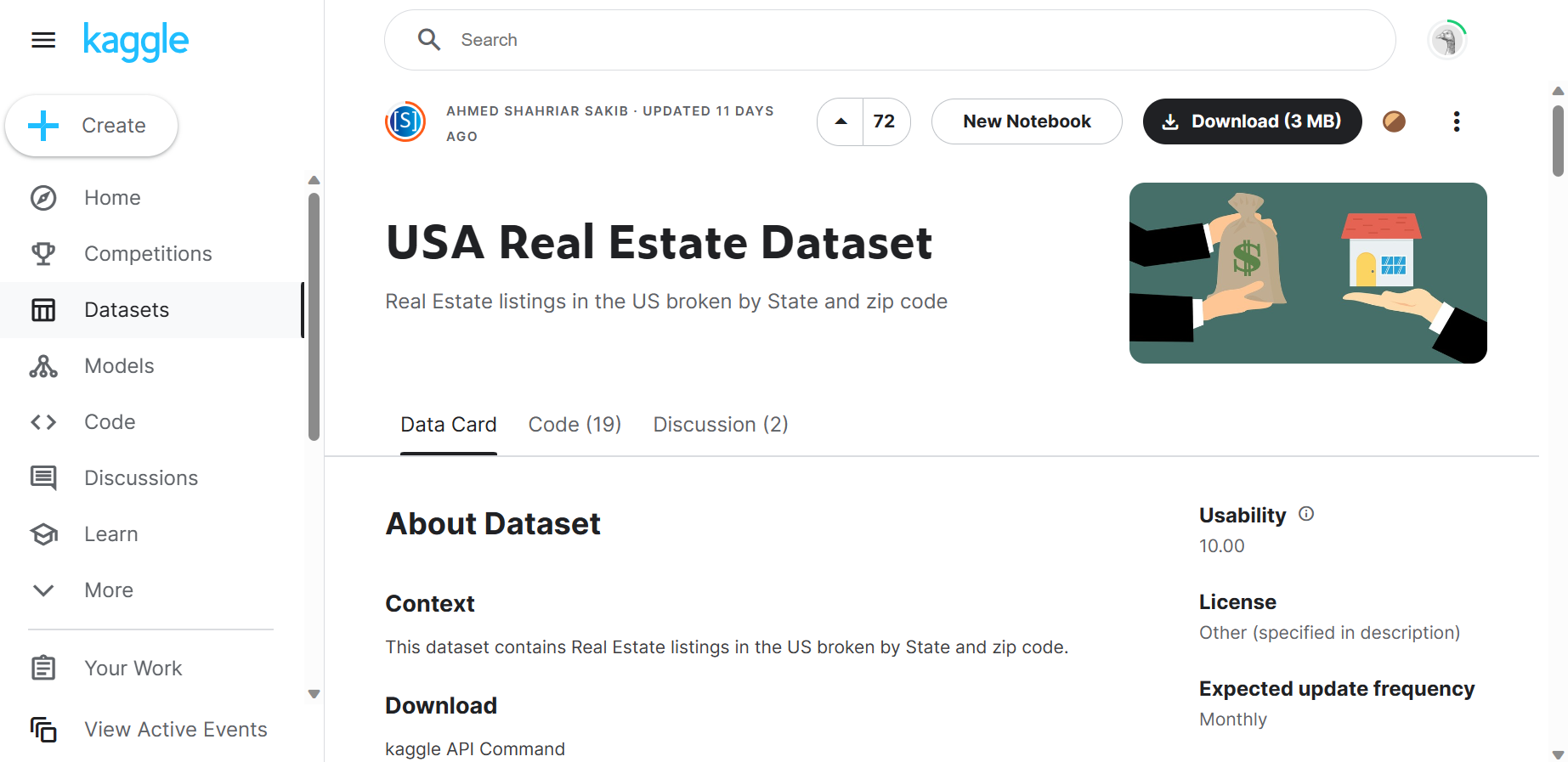
Task: Click the Learn graduation cap icon
Action: tap(43, 534)
